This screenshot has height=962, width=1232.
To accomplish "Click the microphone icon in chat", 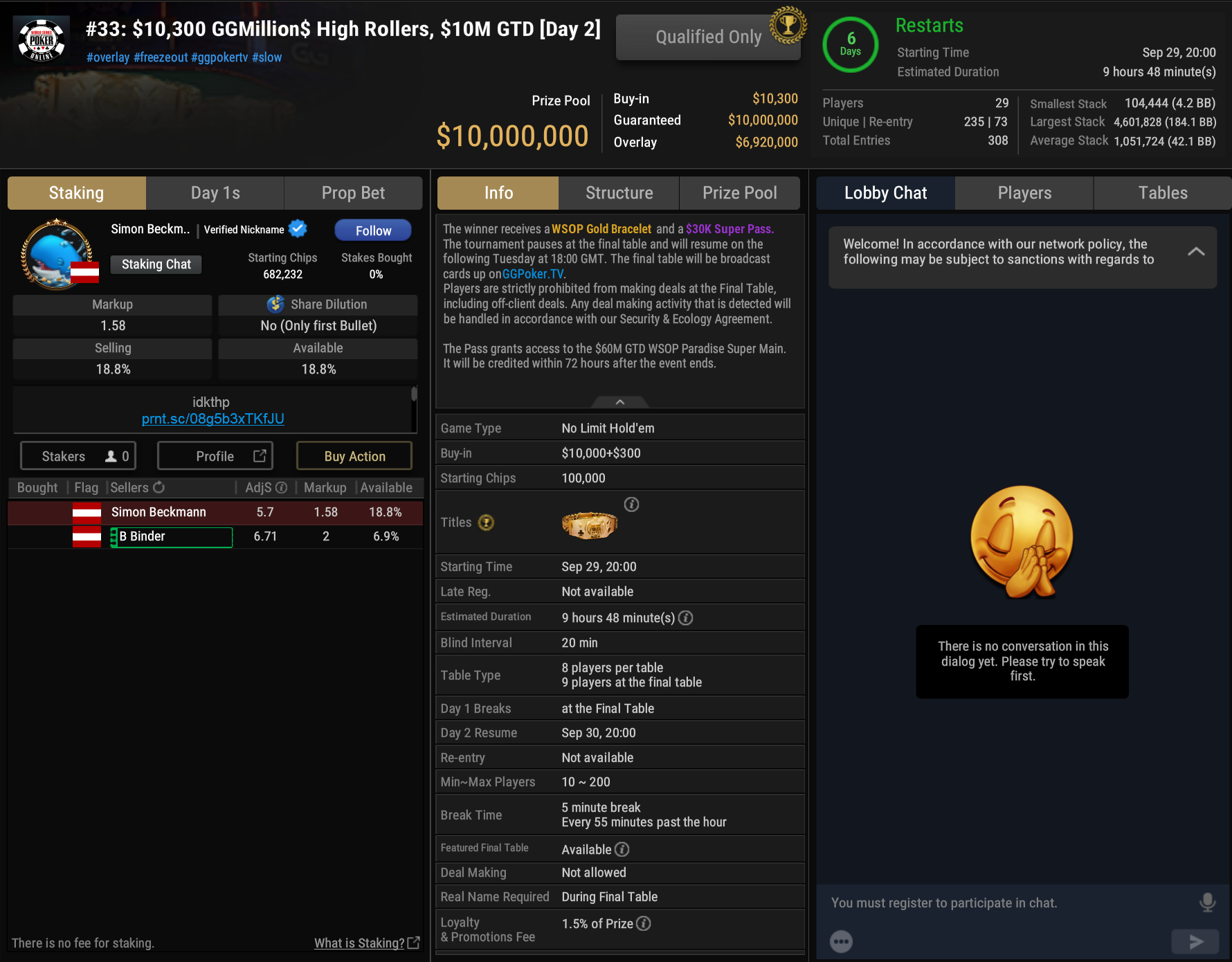I will pos(1207,902).
